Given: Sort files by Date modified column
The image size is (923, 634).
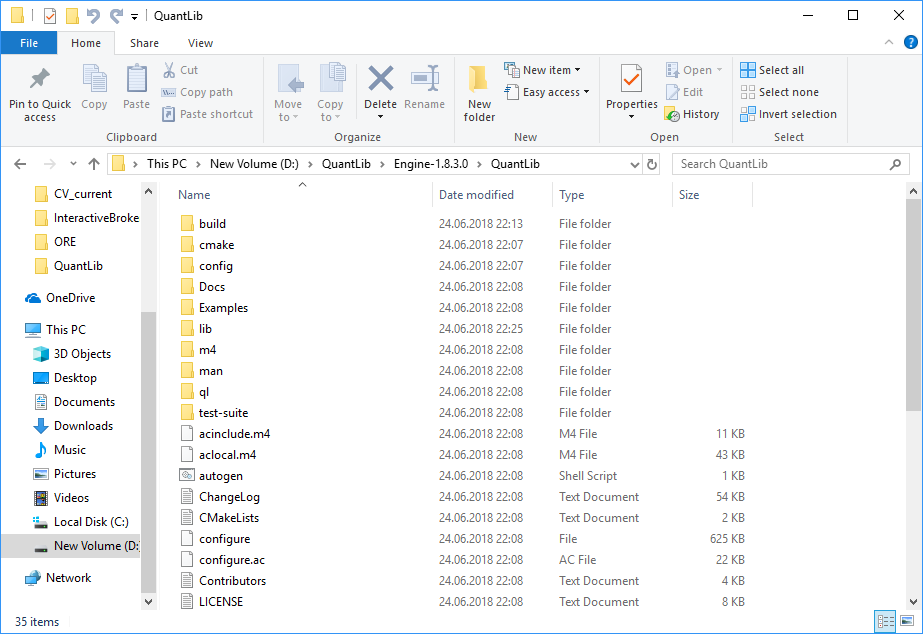Looking at the screenshot, I should [x=476, y=195].
